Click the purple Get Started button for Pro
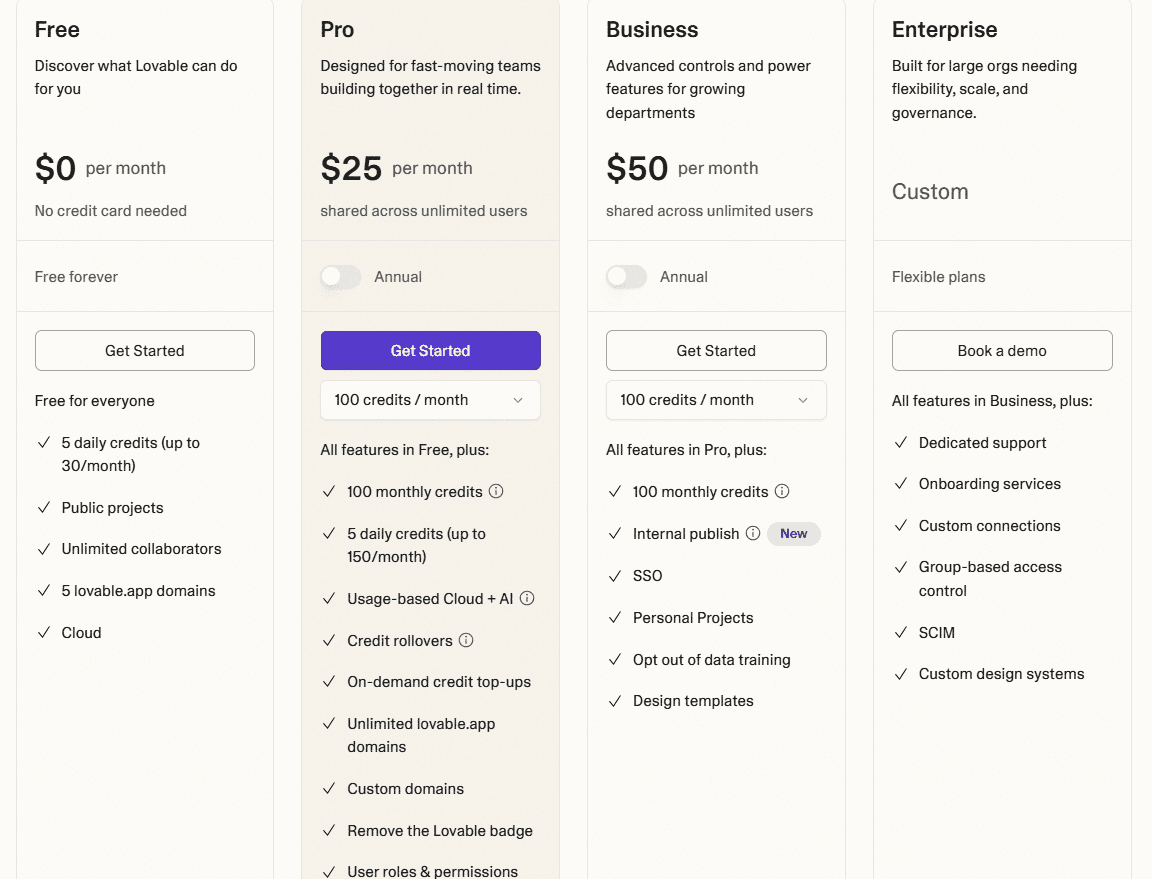This screenshot has height=879, width=1152. click(x=430, y=350)
